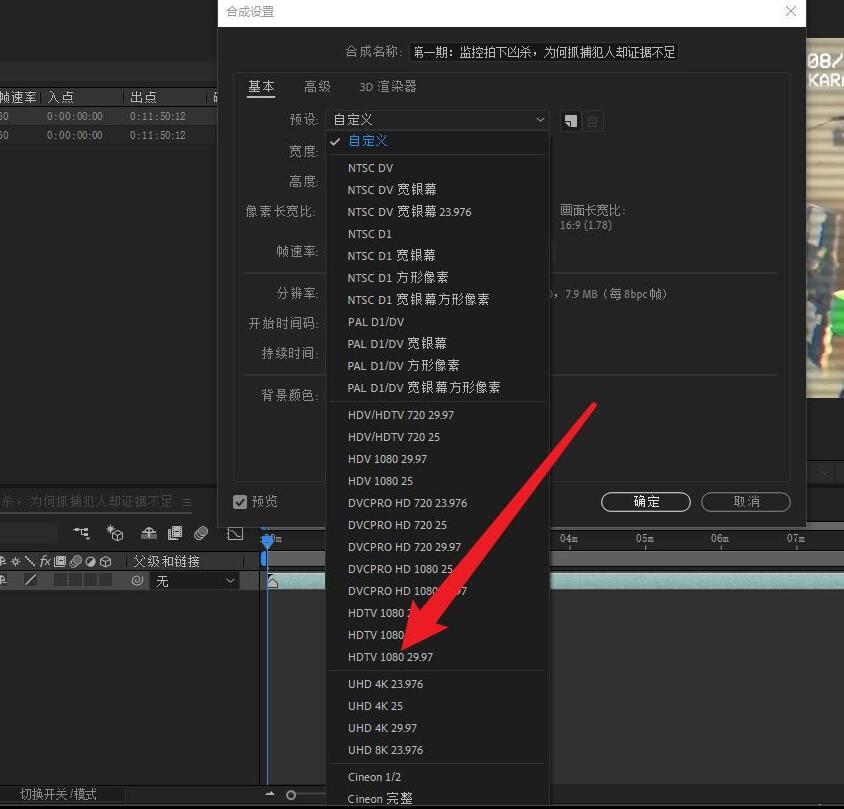Click the Frame Blending icon above timeline
Screen dimensions: 844x809
pos(174,533)
